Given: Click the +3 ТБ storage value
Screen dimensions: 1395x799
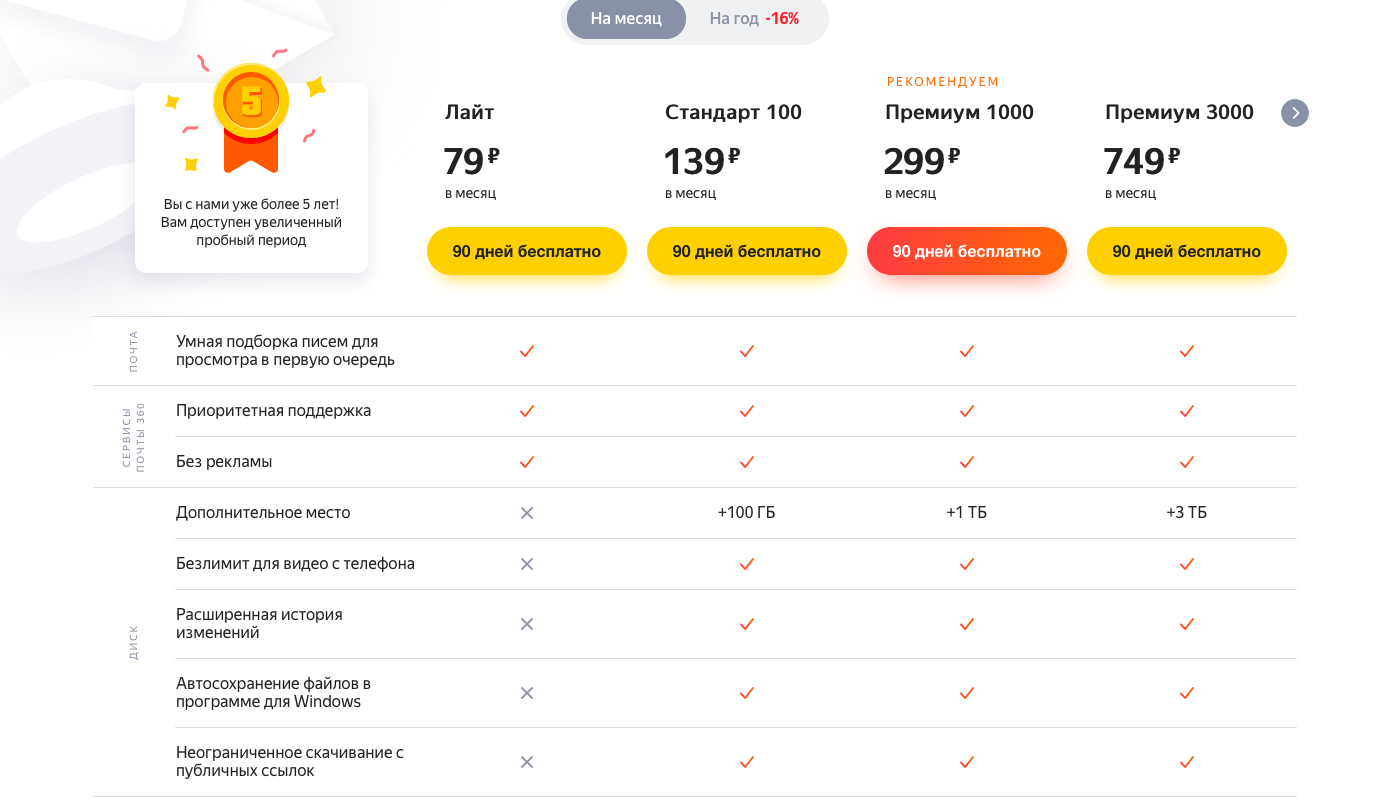Looking at the screenshot, I should (x=1186, y=513).
